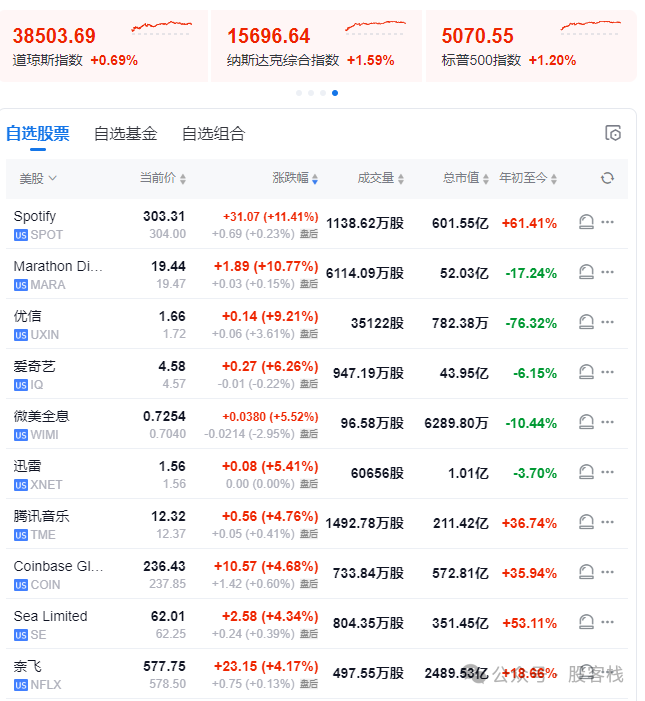Click Spotify price 303.31
The image size is (645, 701).
click(164, 216)
